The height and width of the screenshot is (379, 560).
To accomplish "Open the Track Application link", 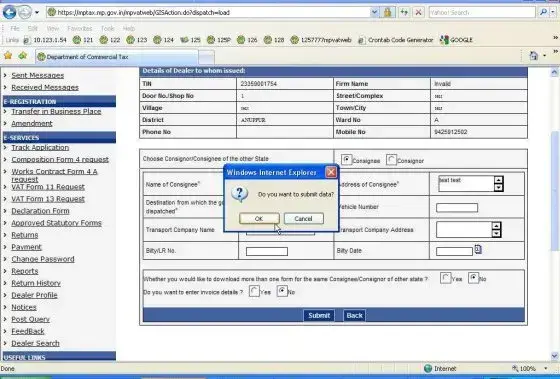I will [40, 148].
